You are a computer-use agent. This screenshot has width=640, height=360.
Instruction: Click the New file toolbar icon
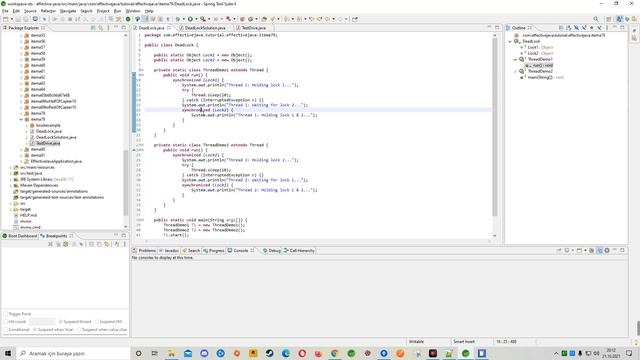[6, 19]
